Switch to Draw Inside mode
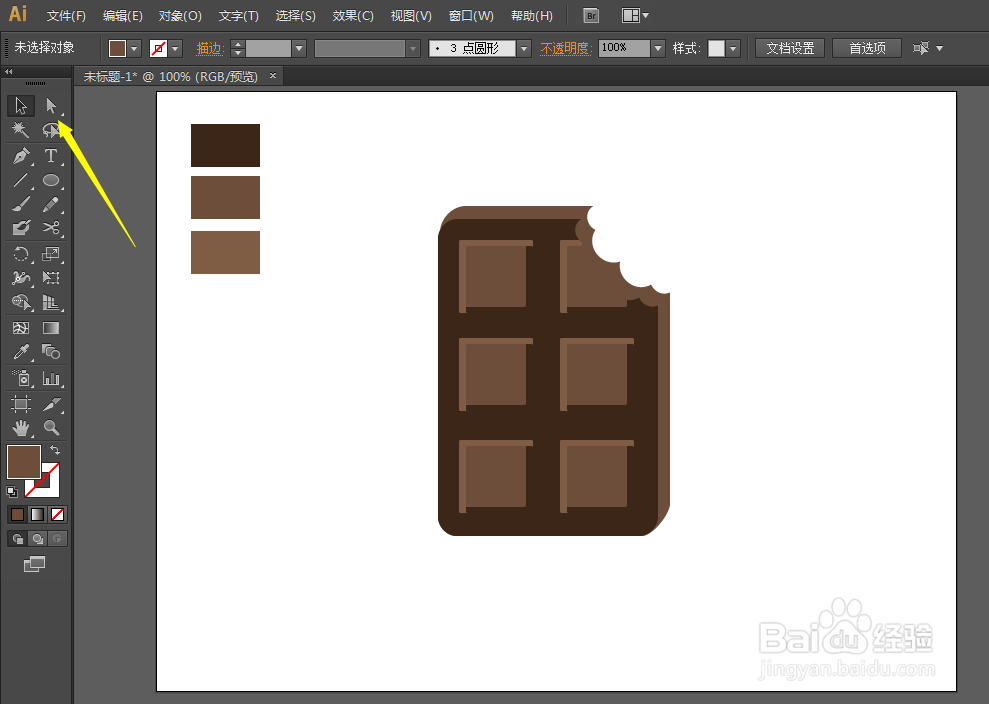 [57, 539]
